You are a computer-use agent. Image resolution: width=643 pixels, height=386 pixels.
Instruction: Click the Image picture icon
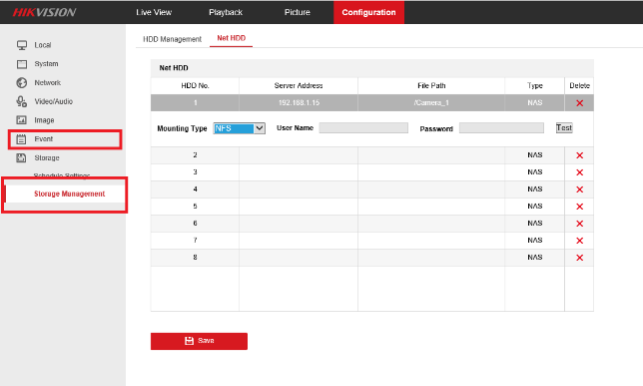click(22, 120)
